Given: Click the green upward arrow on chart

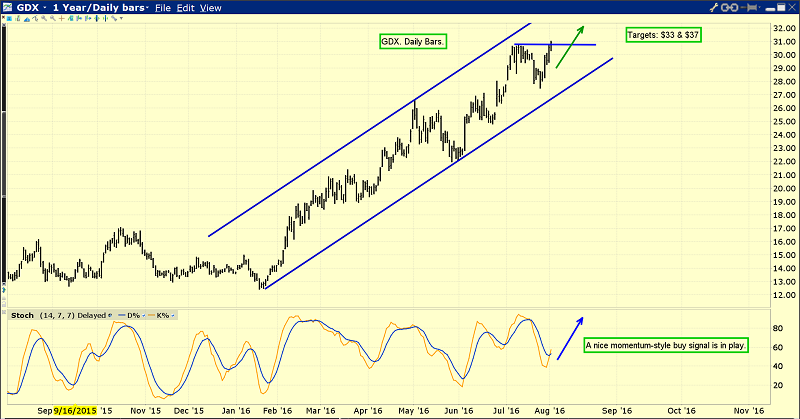Looking at the screenshot, I should tap(571, 48).
